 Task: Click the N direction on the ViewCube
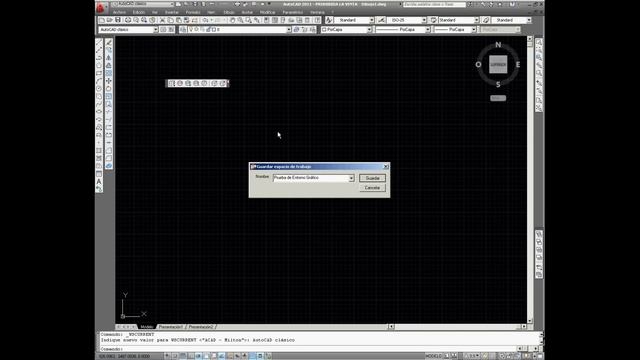[498, 45]
